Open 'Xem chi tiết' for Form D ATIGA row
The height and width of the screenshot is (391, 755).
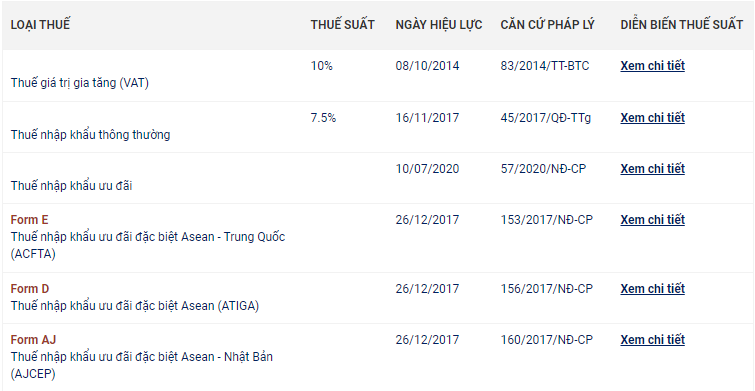(652, 289)
